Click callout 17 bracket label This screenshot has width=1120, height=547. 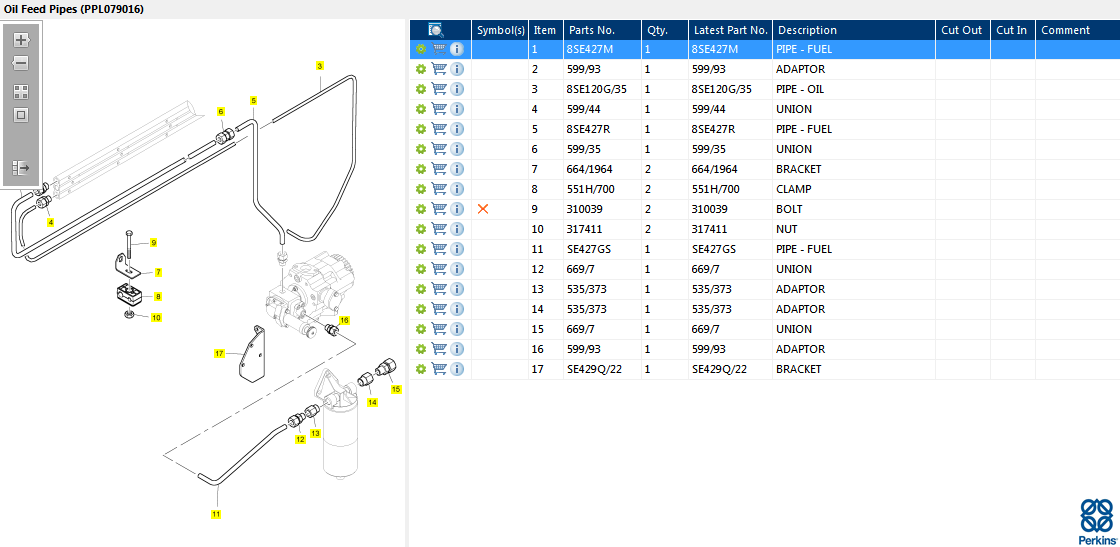point(220,353)
